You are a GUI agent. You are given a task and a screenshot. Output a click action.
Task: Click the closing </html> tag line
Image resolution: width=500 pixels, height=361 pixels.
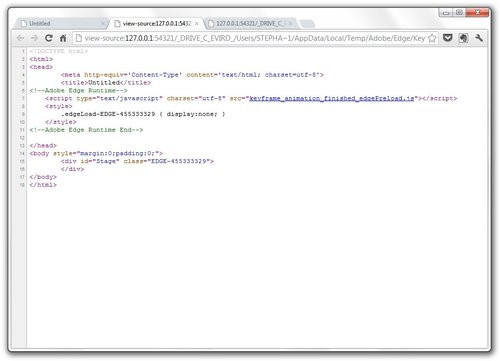tap(43, 185)
